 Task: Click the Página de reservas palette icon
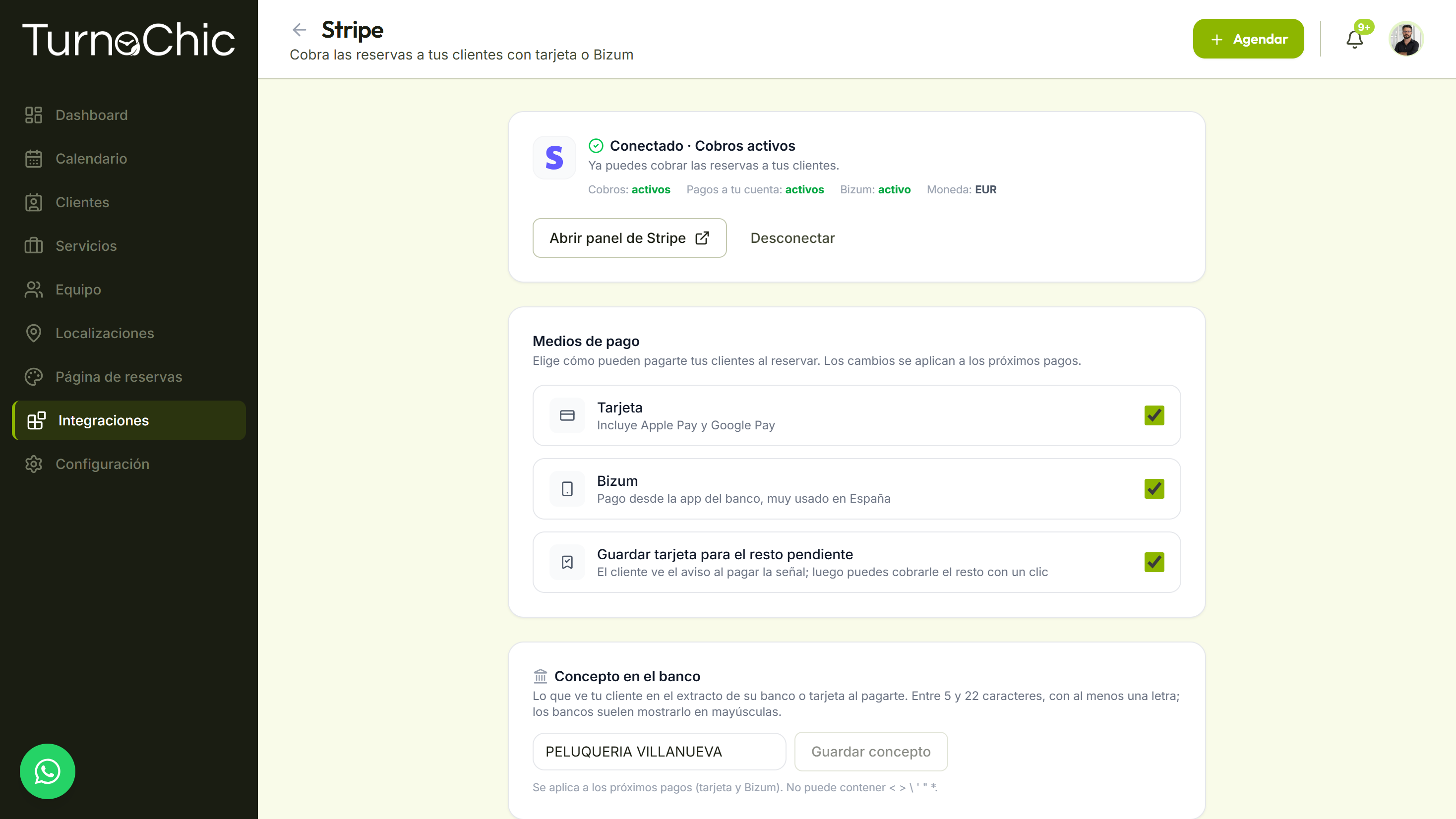click(34, 377)
